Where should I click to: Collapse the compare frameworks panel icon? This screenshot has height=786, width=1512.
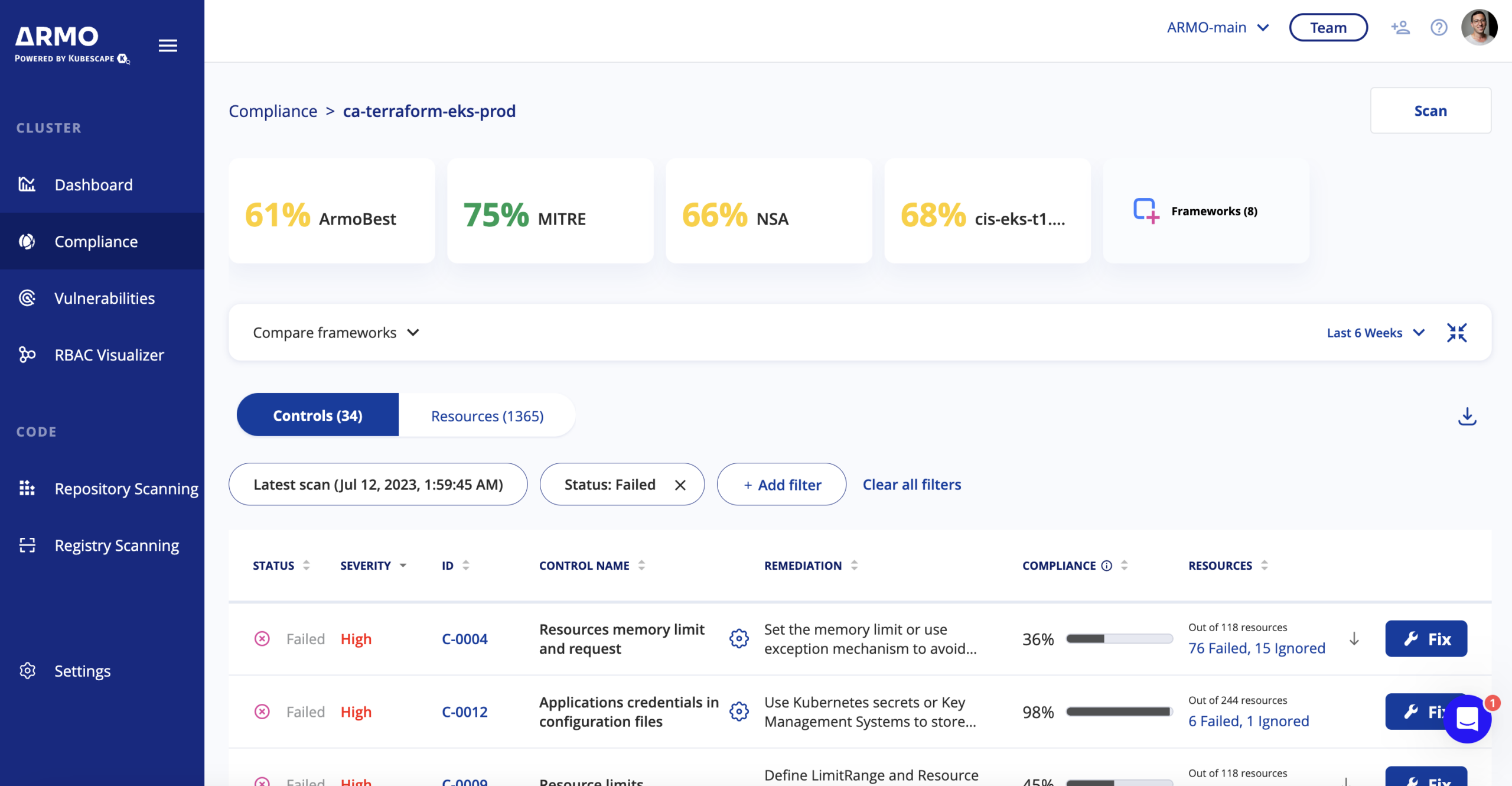[x=1457, y=333]
